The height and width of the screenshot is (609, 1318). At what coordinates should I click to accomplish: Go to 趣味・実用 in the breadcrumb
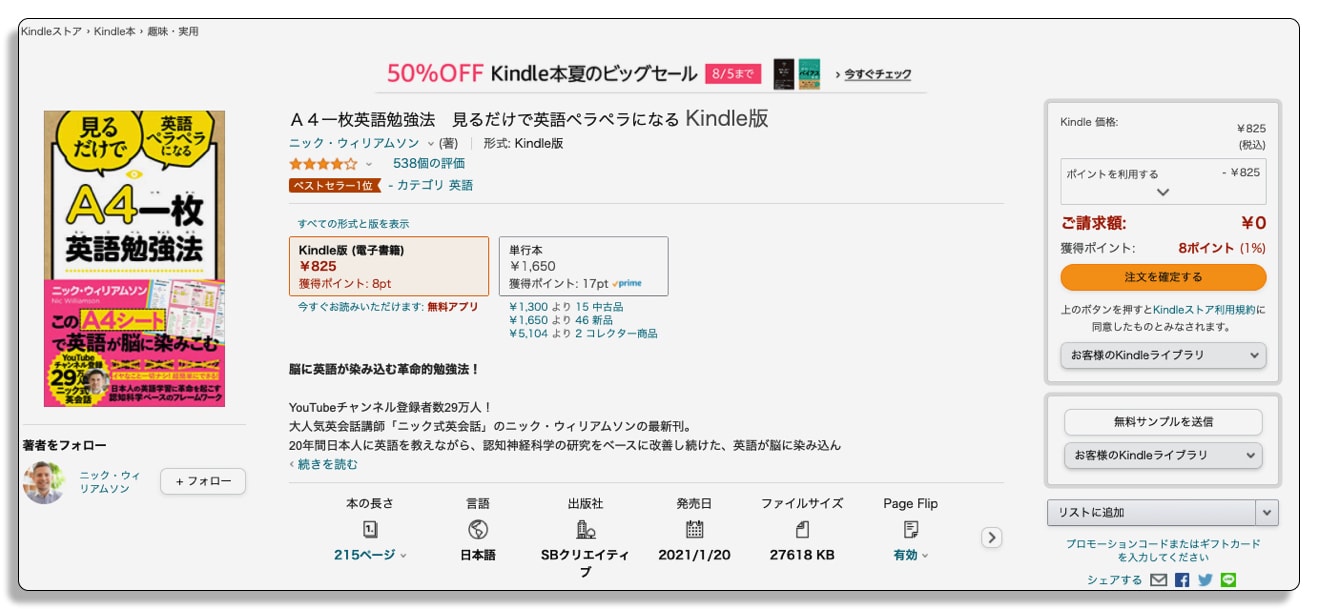pos(172,31)
